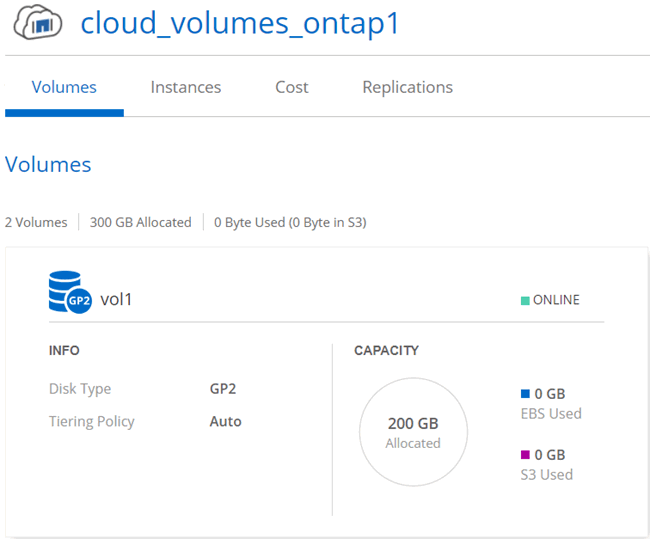Click the Disk Type GP2 value
The width and height of the screenshot is (650, 539).
pos(223,389)
